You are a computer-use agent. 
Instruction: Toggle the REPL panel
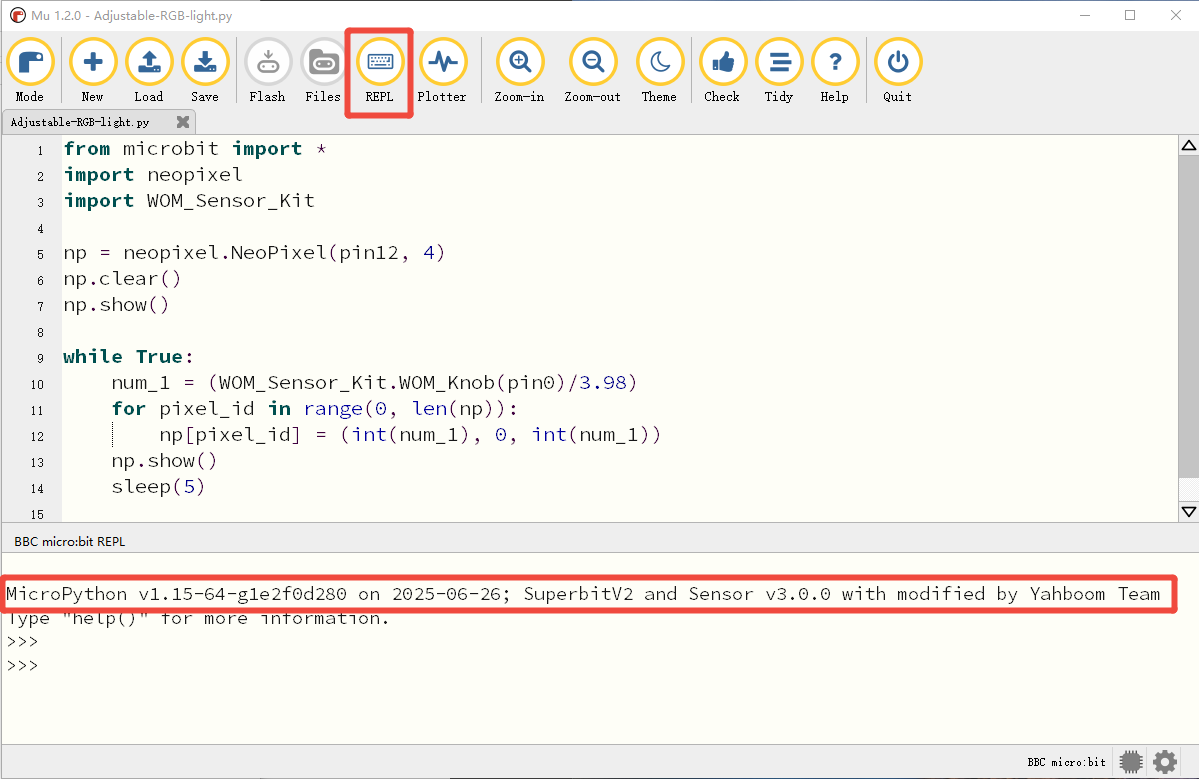tap(379, 70)
